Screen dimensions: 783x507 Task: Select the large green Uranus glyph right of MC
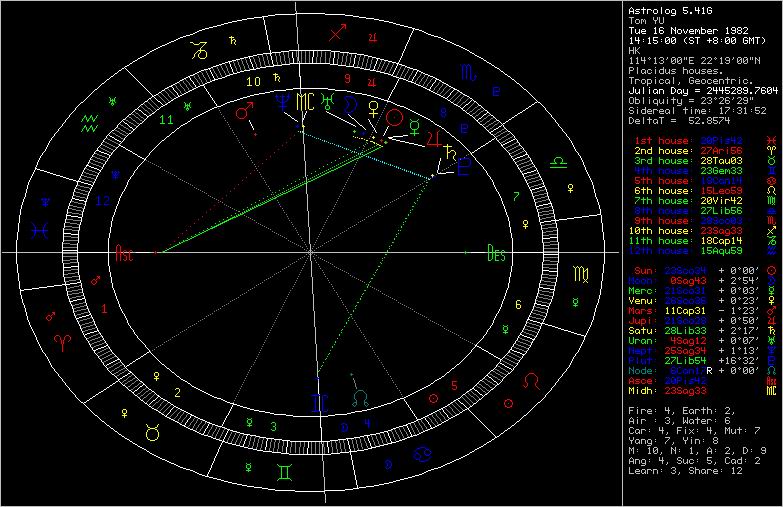(x=328, y=102)
